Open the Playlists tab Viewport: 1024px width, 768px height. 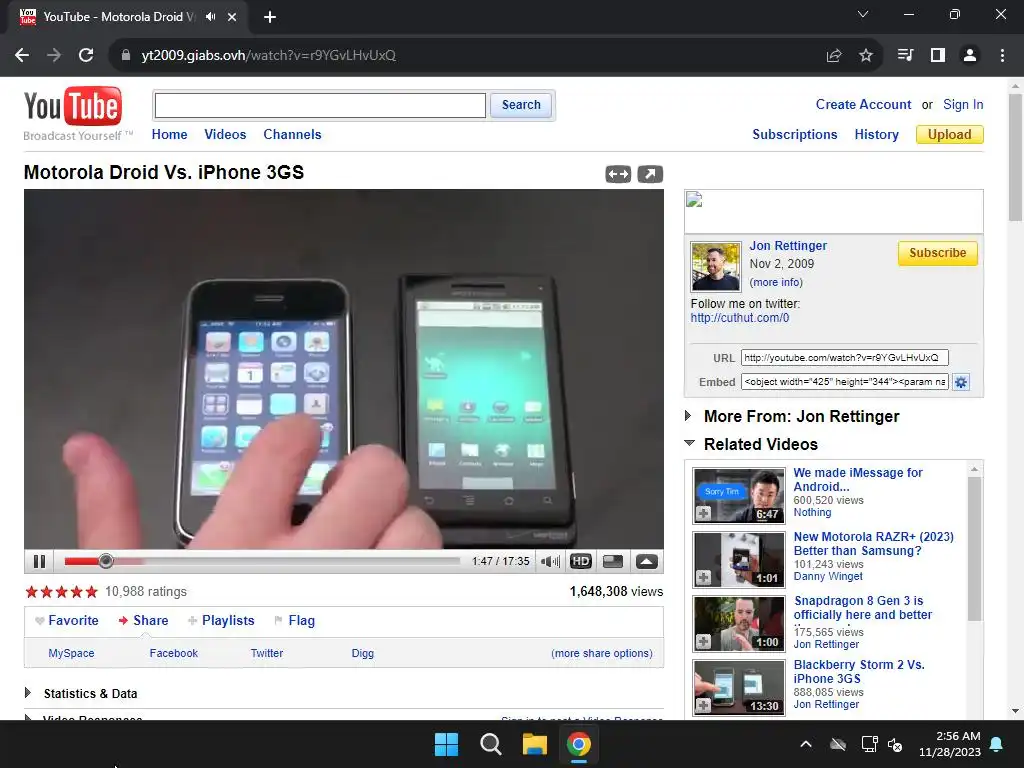point(227,620)
